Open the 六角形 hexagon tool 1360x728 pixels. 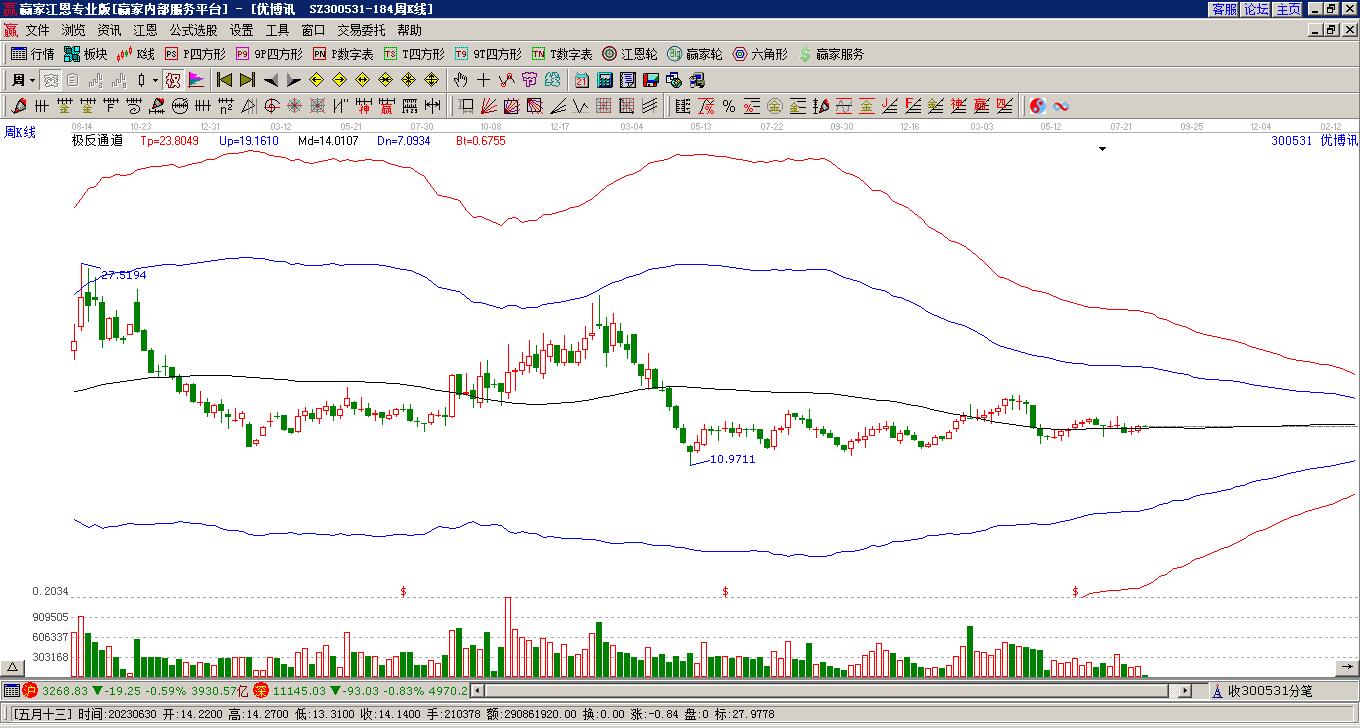[759, 54]
